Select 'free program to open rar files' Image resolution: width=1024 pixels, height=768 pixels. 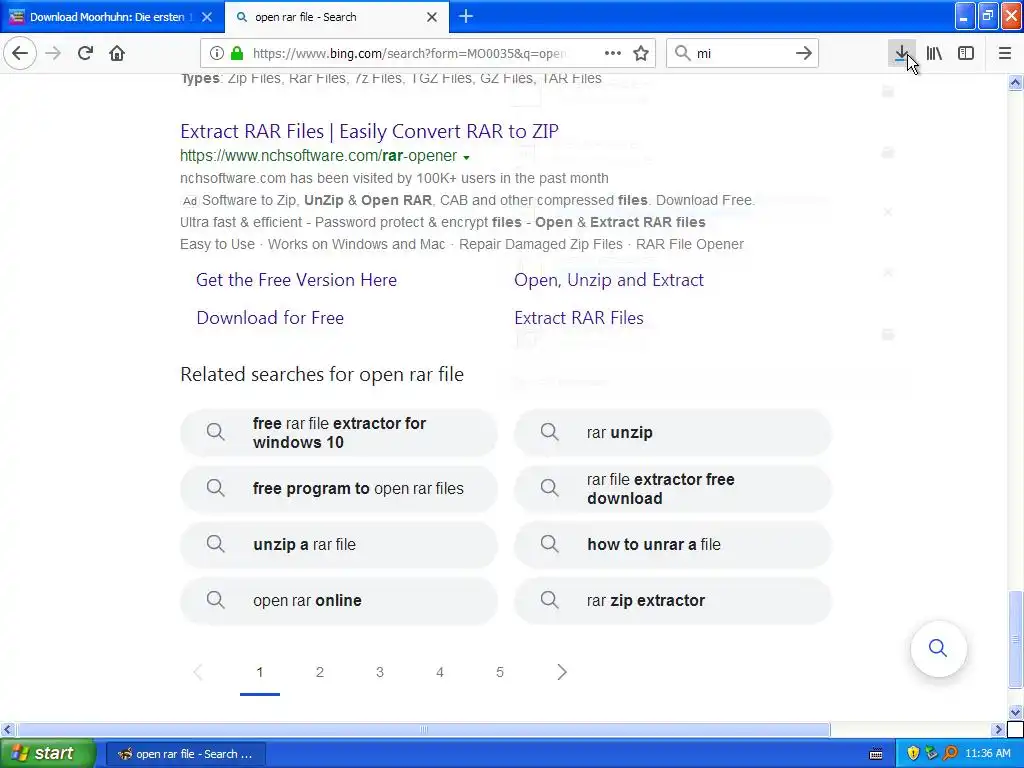pos(338,488)
